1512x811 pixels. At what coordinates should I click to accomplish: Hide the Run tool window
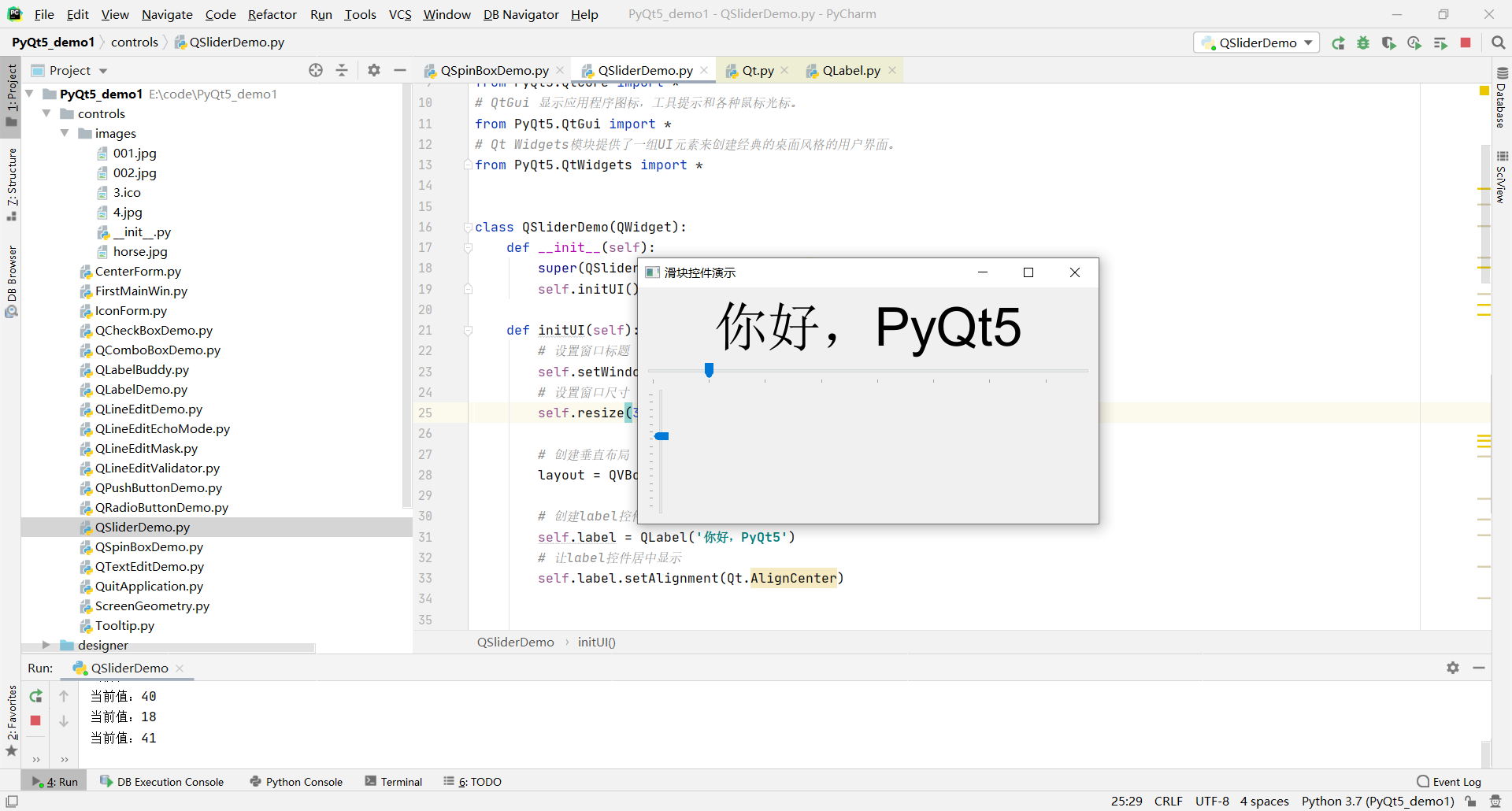[x=1479, y=668]
